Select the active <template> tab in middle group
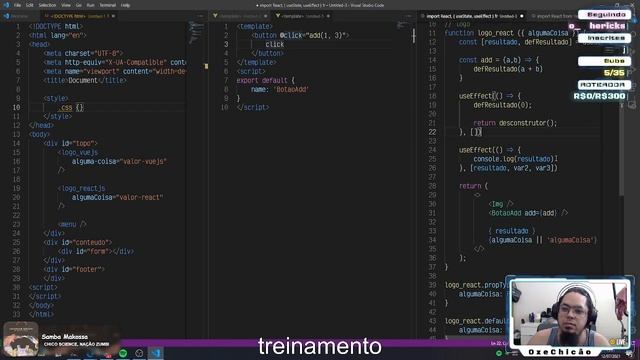The width and height of the screenshot is (640, 360). click(302, 16)
